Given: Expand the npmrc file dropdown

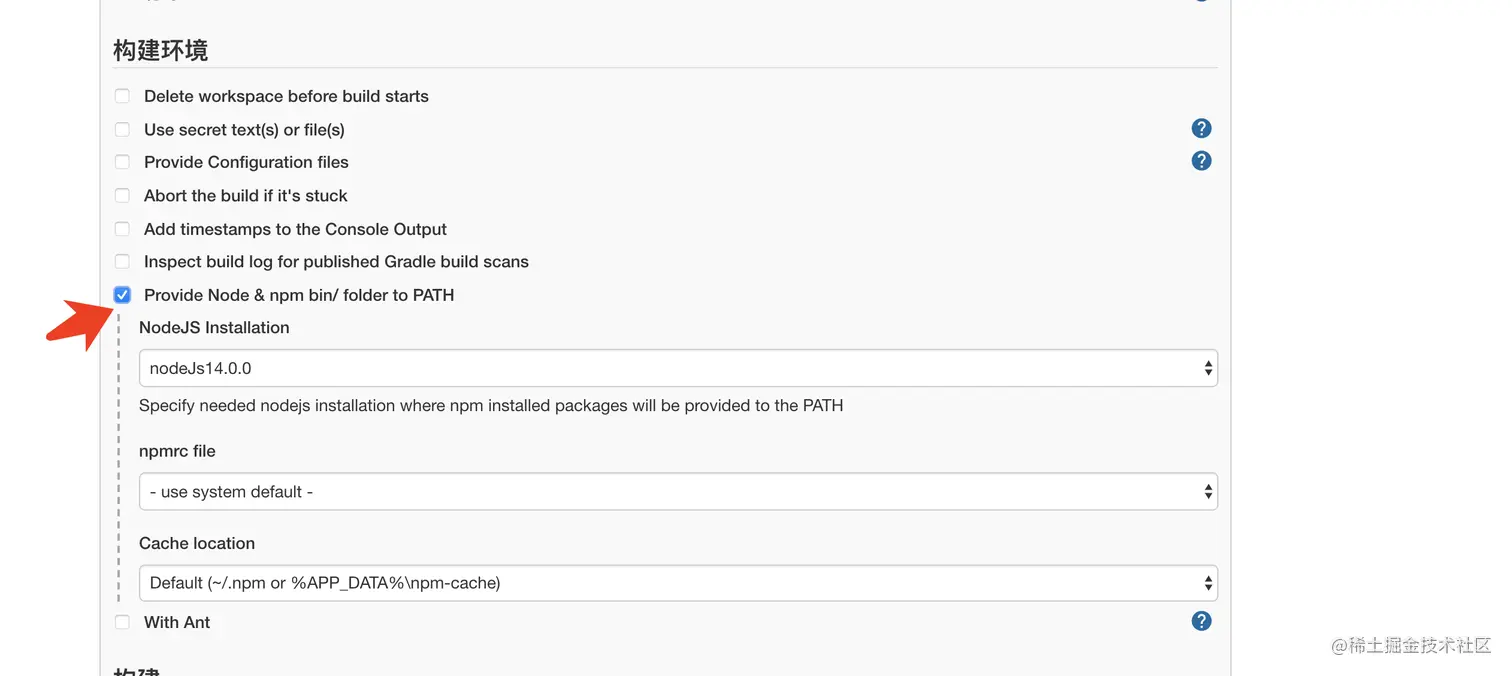Looking at the screenshot, I should pos(677,492).
